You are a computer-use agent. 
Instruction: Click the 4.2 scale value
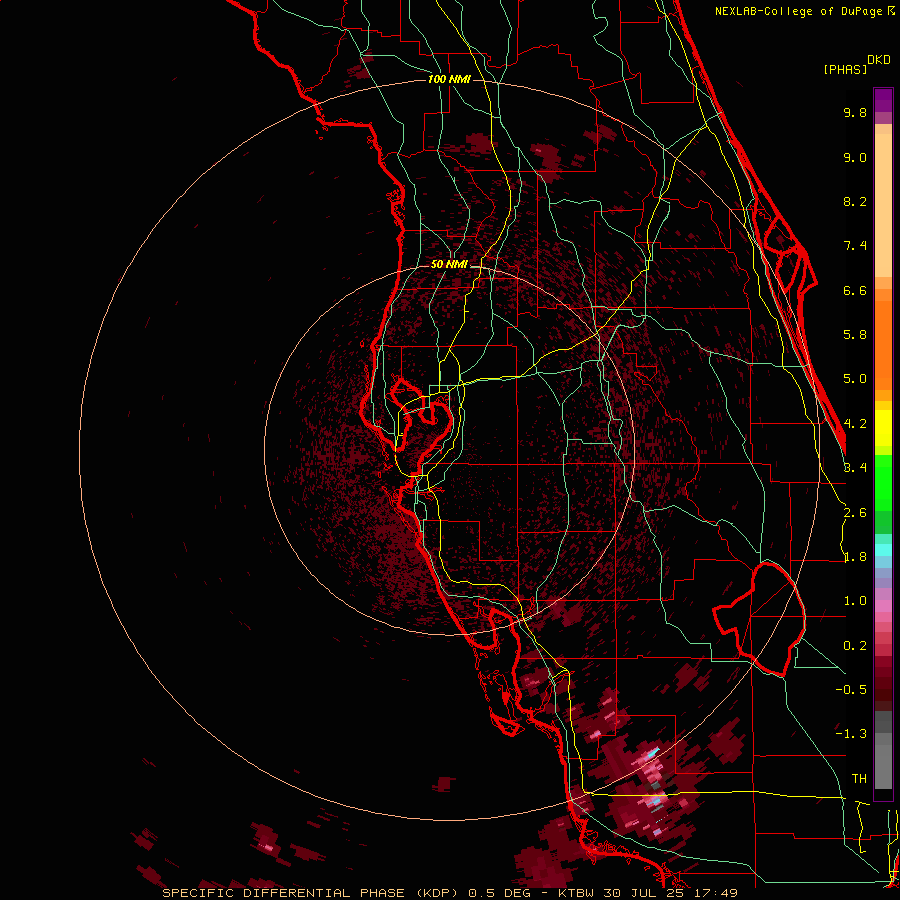click(855, 424)
